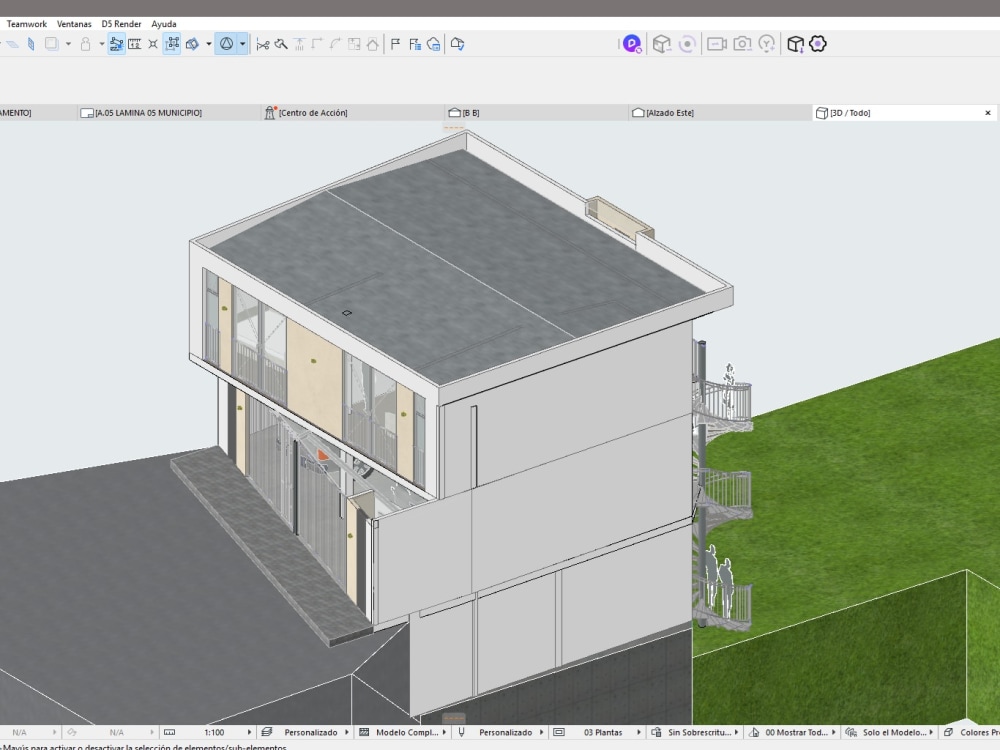
Task: Click the model check checkmark icon
Action: tap(457, 44)
